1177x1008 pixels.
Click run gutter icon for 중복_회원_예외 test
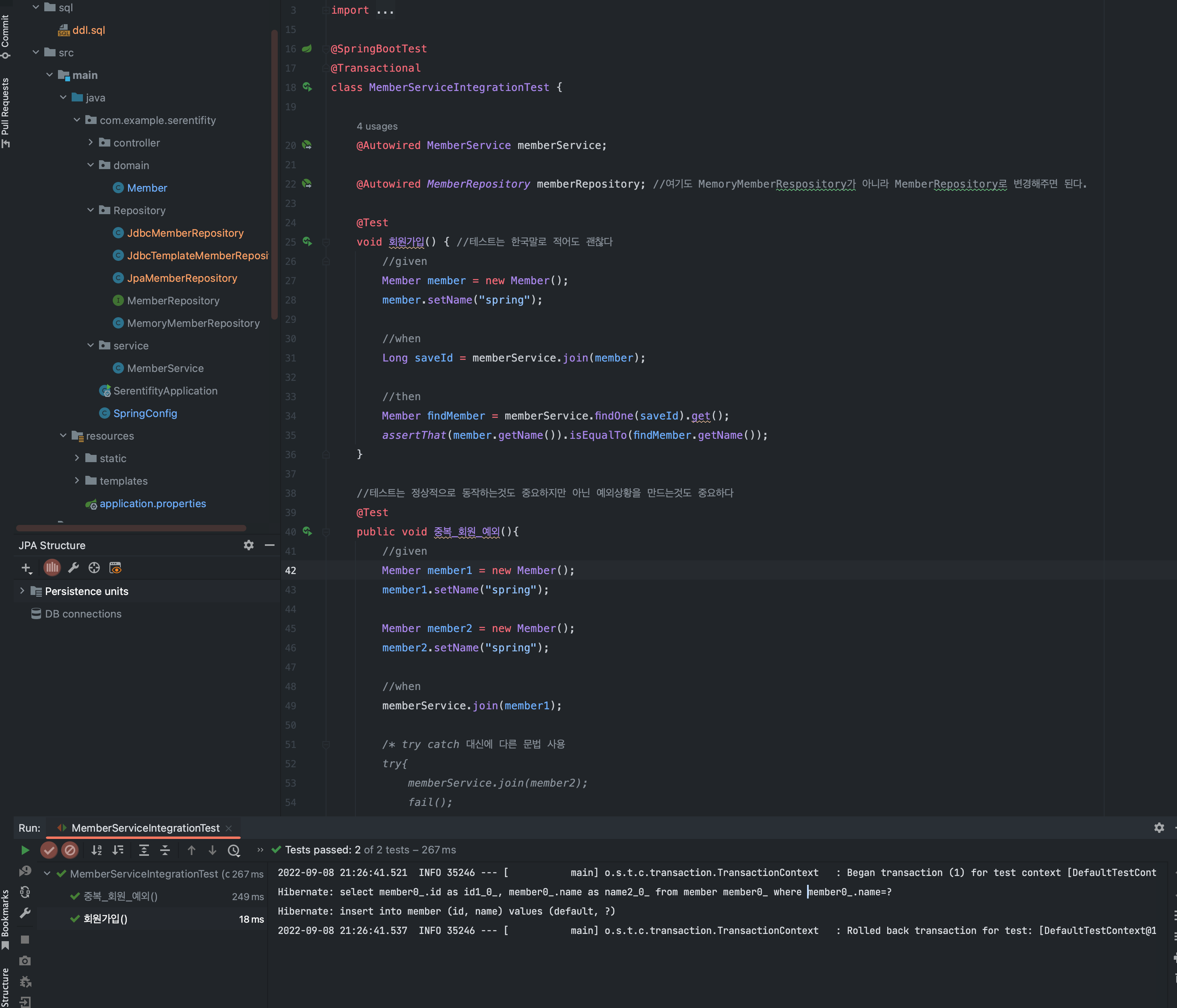click(307, 531)
